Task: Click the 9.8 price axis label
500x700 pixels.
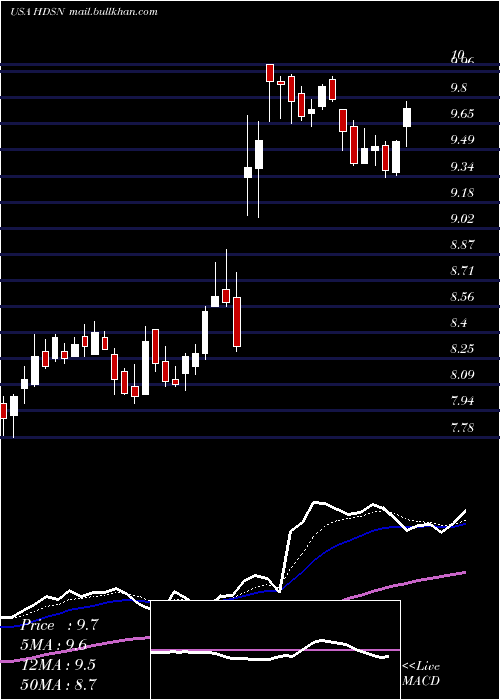Action: pyautogui.click(x=459, y=88)
